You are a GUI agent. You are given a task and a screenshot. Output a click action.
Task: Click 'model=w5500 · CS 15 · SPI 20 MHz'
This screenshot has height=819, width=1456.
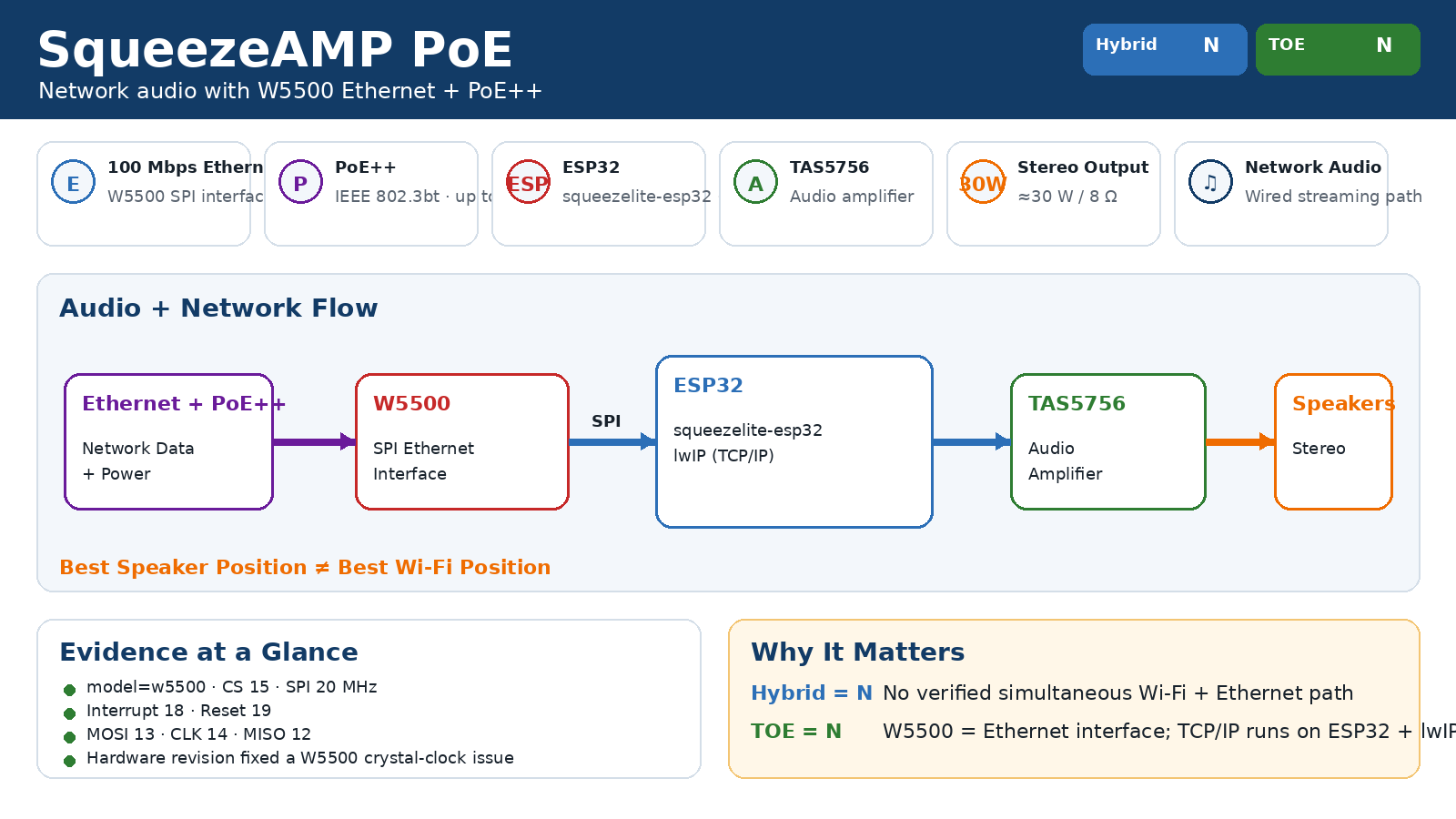coord(231,687)
